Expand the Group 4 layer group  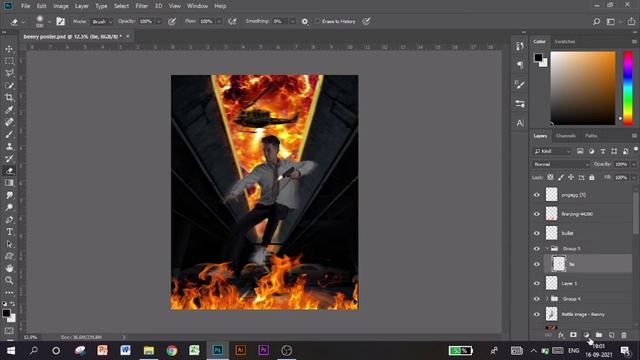click(x=547, y=299)
